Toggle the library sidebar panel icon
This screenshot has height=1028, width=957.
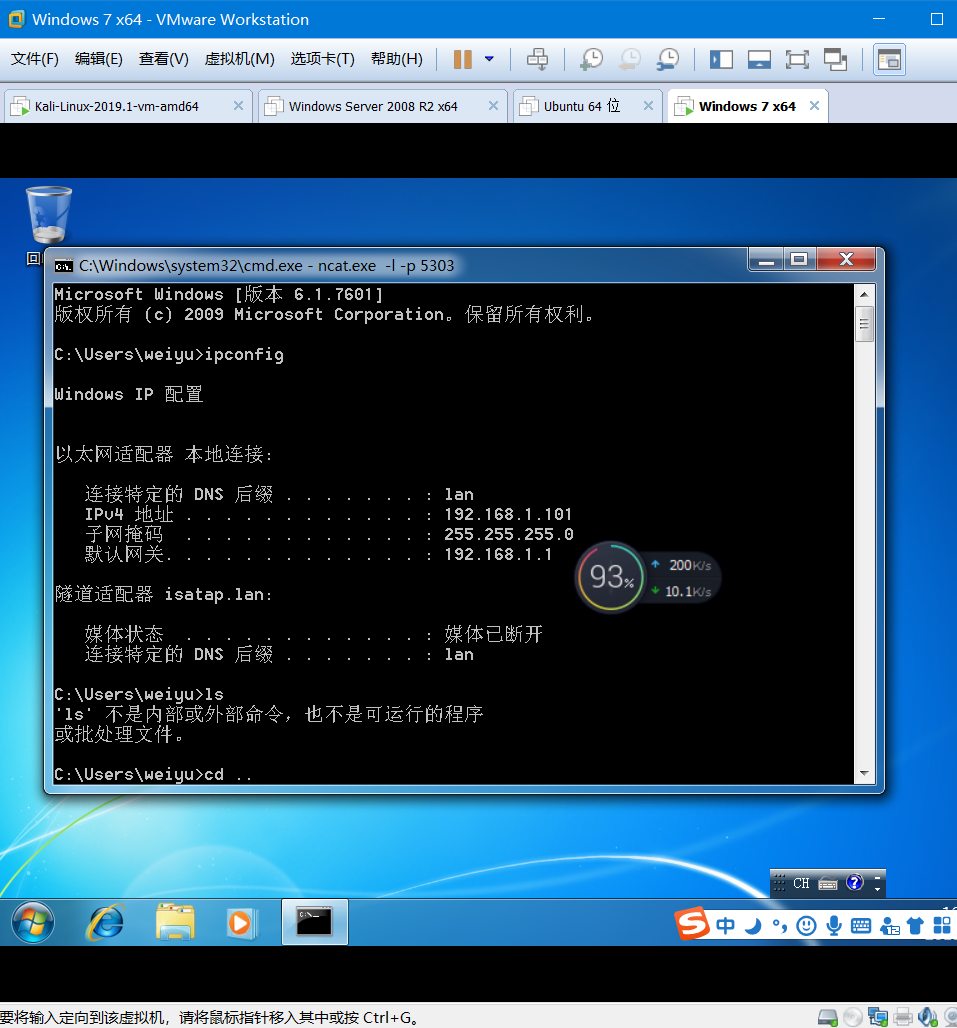(x=721, y=60)
